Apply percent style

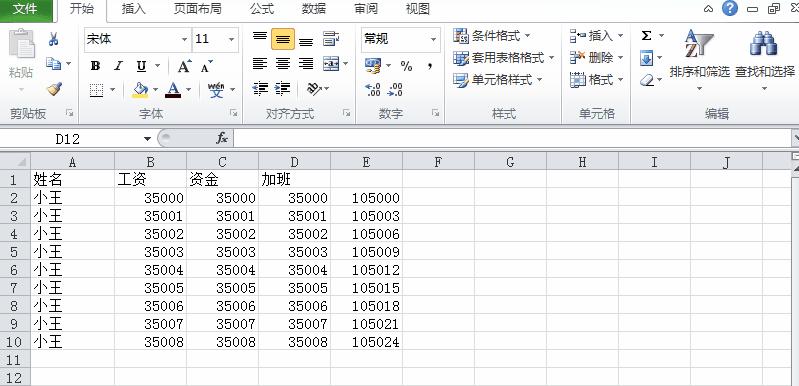click(x=406, y=66)
